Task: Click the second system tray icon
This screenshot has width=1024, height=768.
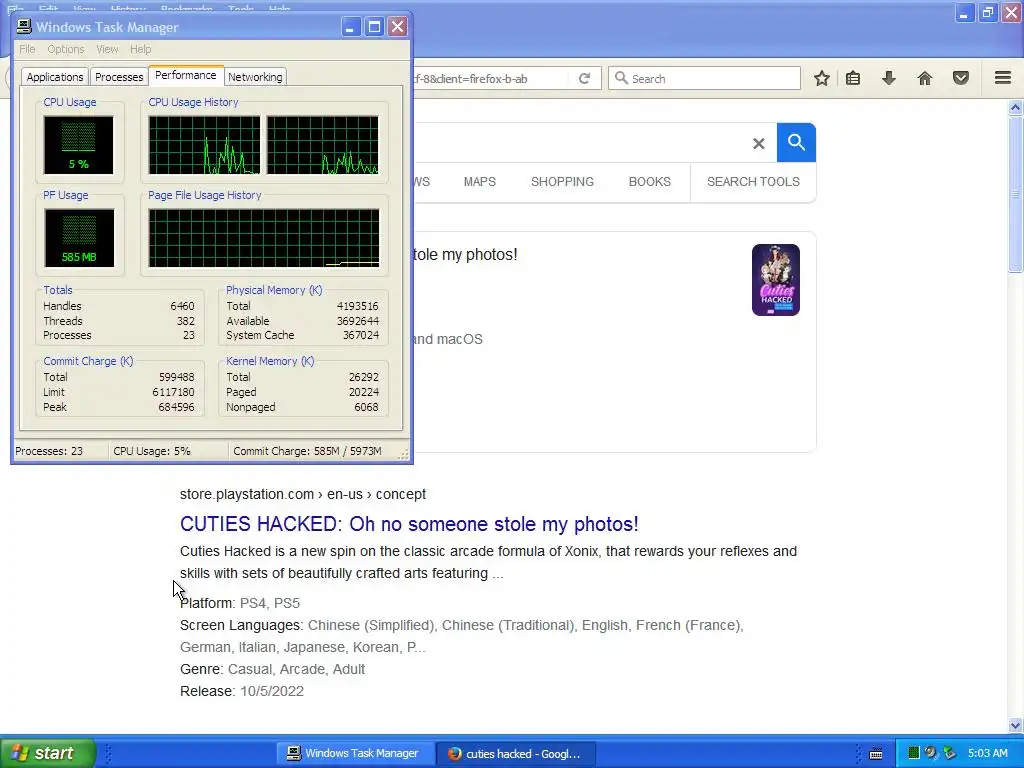Action: click(931, 754)
